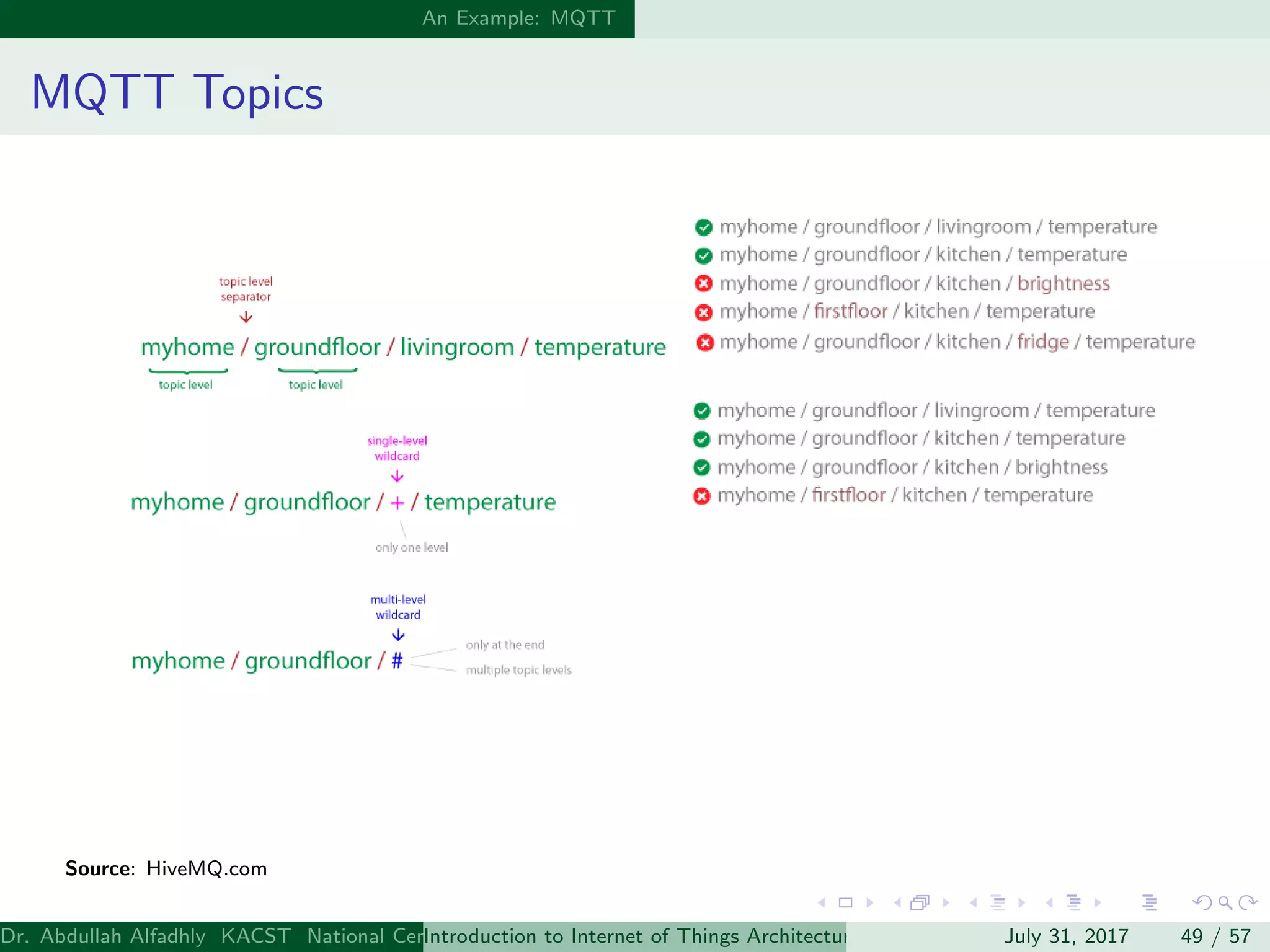Click the previous slide arrow in Beamer navigation
The image size is (1270, 952).
point(822,902)
